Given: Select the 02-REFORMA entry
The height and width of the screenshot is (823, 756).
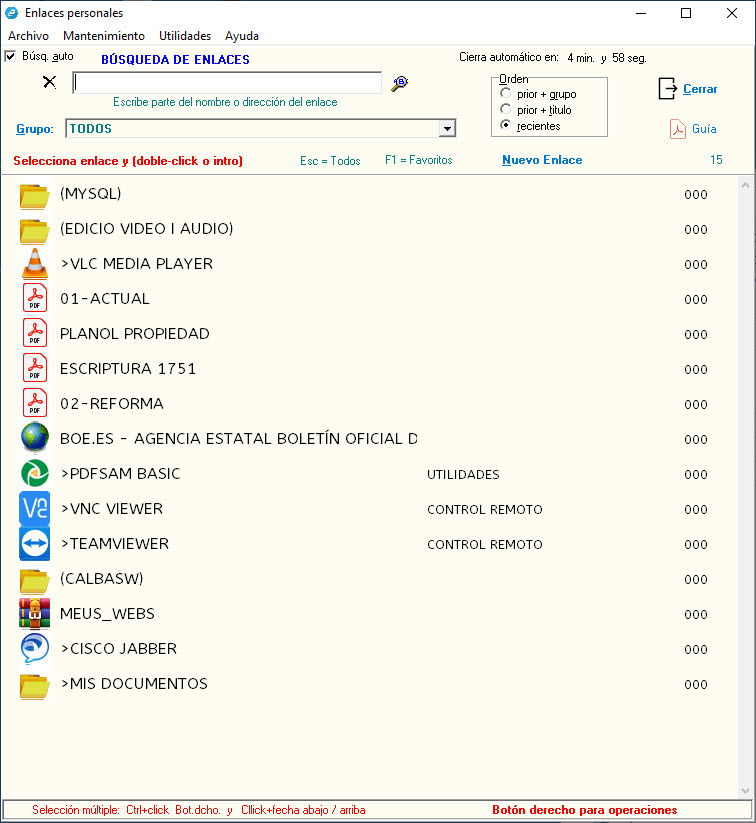Looking at the screenshot, I should pos(111,404).
